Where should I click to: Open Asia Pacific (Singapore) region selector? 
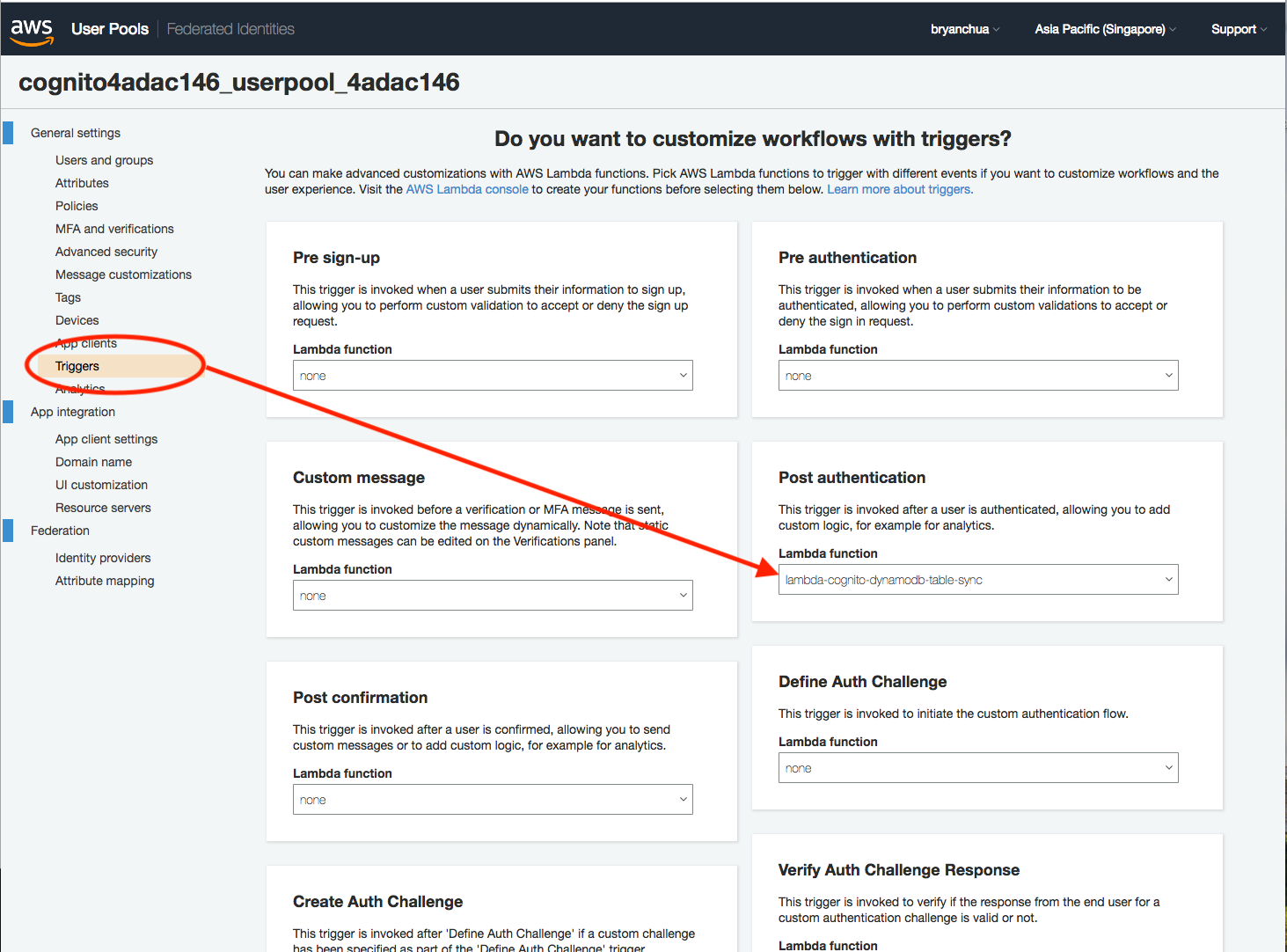point(1105,29)
